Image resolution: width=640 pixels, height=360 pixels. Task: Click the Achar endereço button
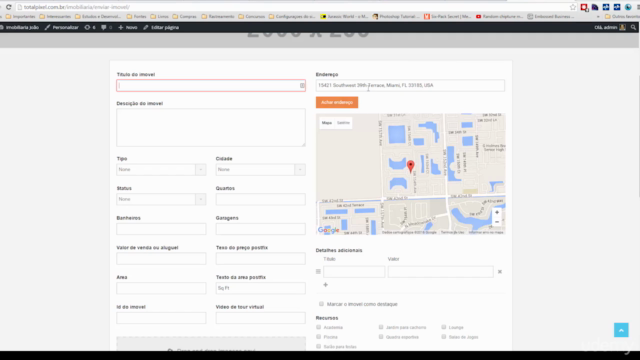pyautogui.click(x=337, y=102)
